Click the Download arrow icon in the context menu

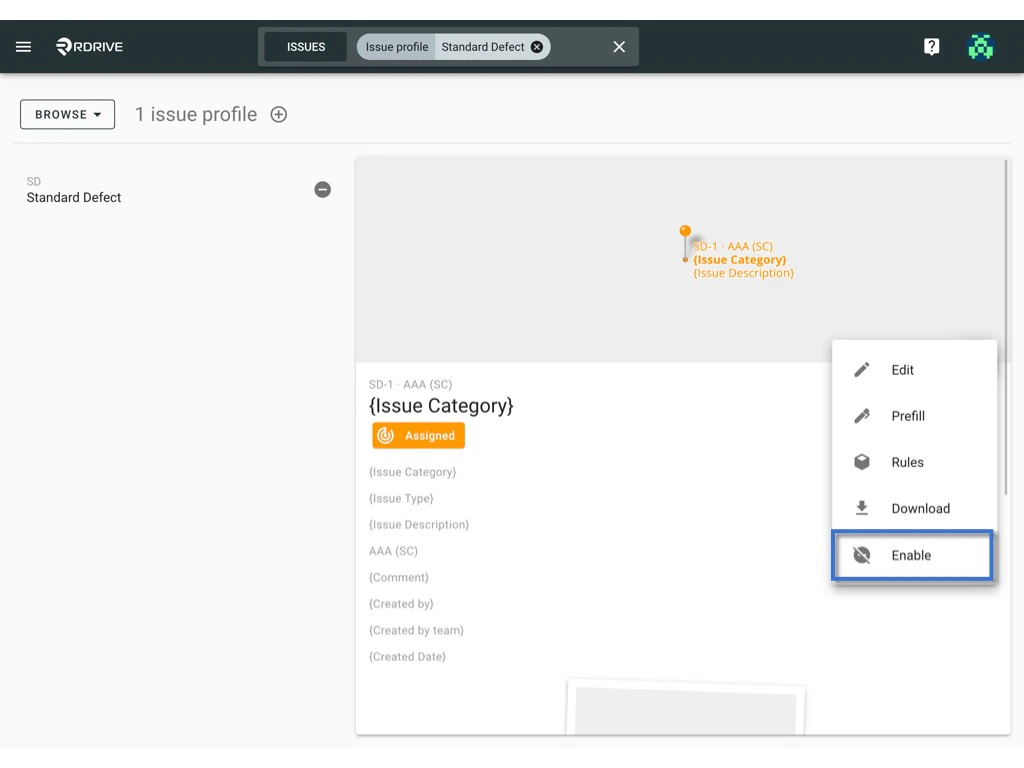point(861,508)
